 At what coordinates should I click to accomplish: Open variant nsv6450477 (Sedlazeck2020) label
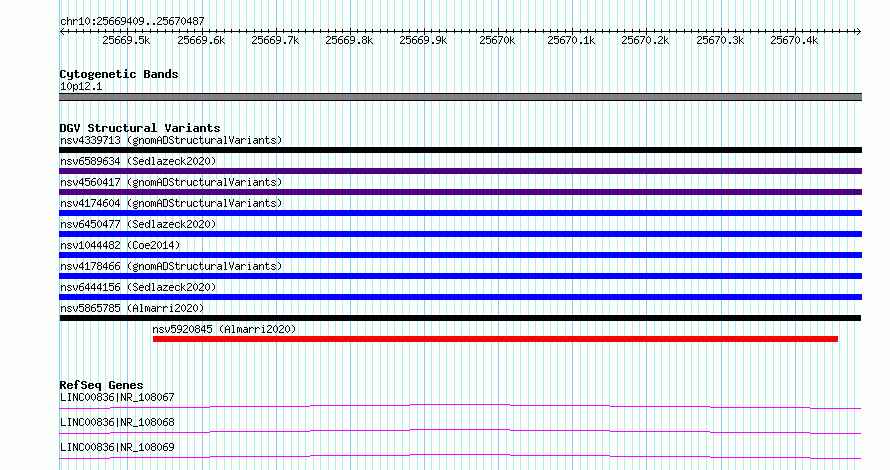(138, 224)
